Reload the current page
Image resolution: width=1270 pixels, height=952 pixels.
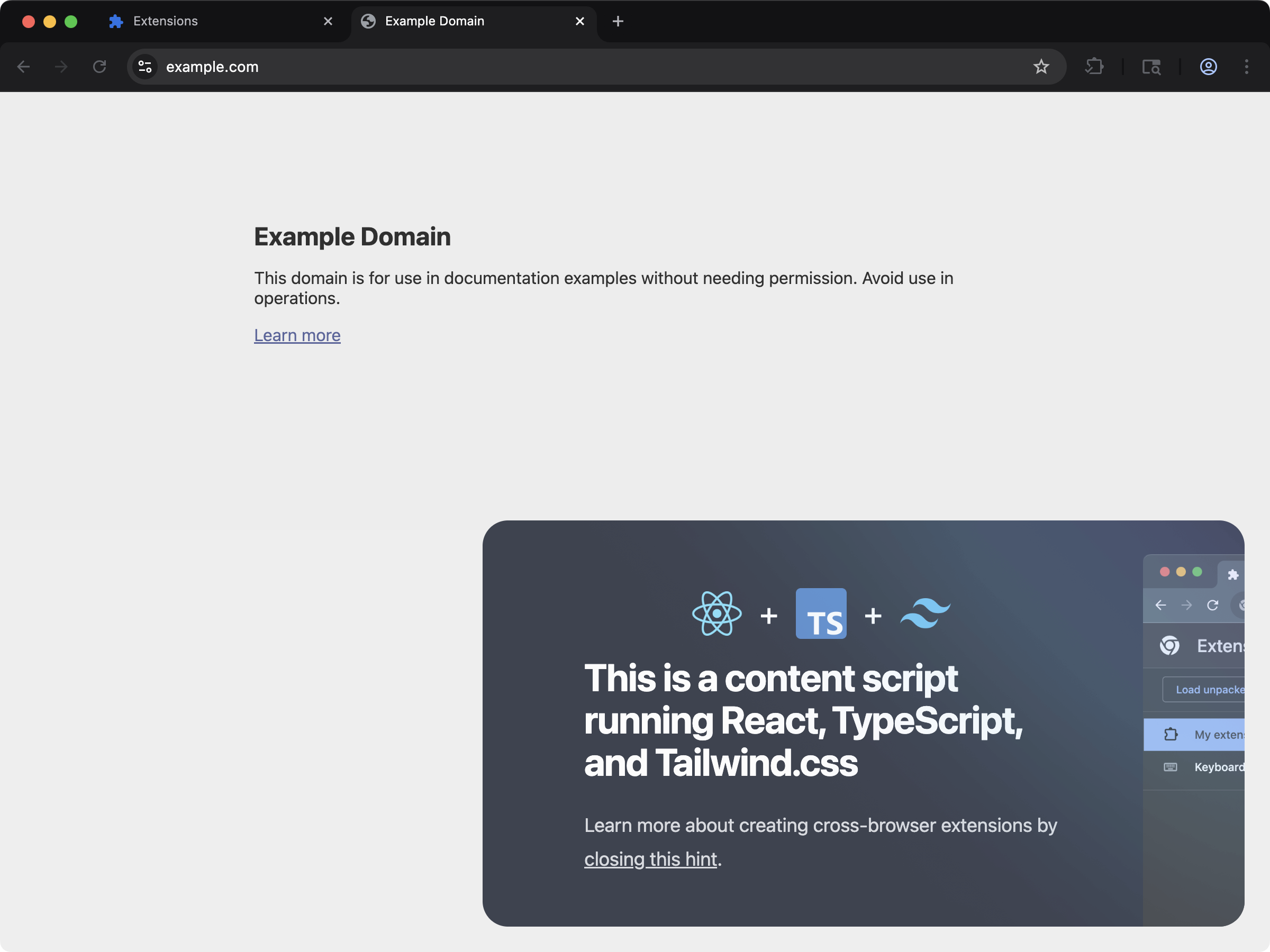pos(99,67)
